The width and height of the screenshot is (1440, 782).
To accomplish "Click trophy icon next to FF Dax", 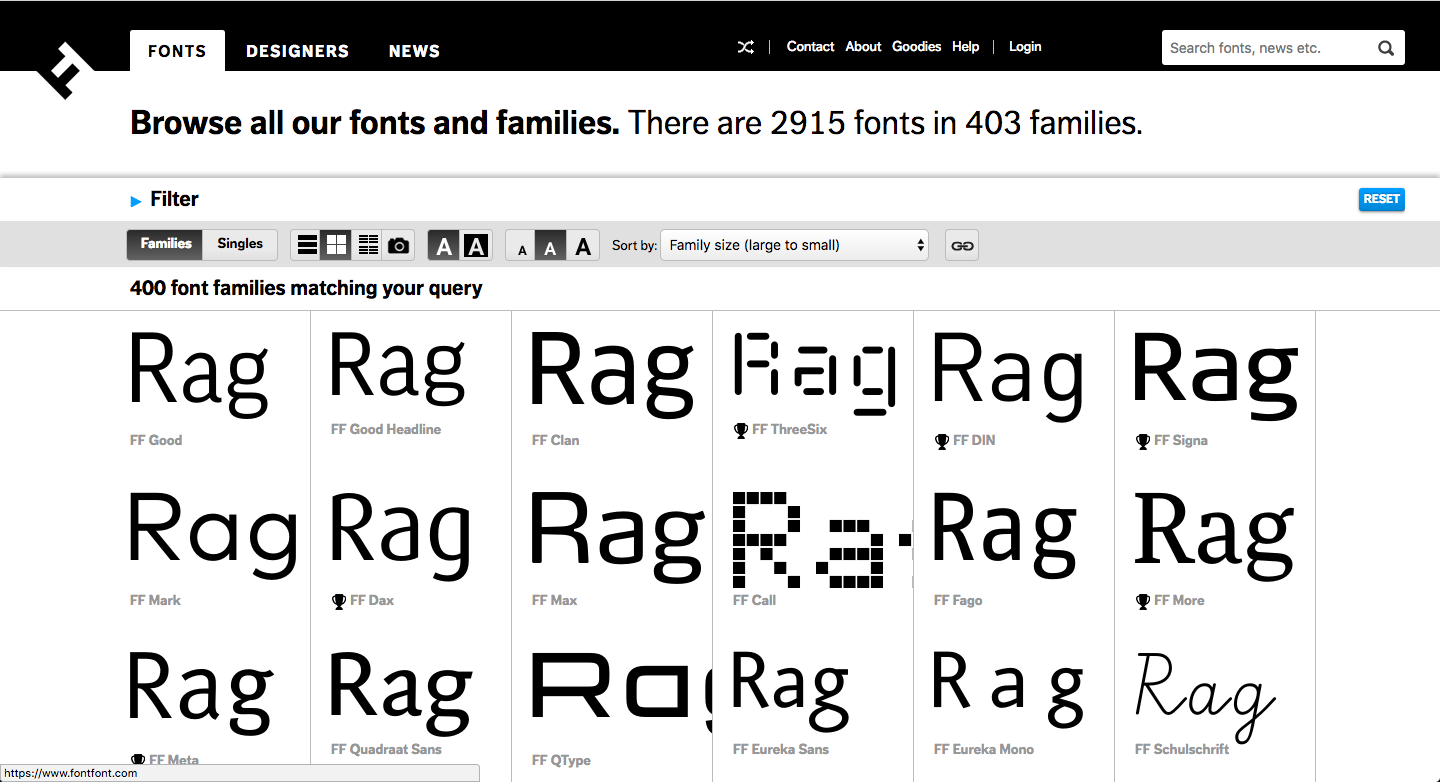I will pos(339,601).
